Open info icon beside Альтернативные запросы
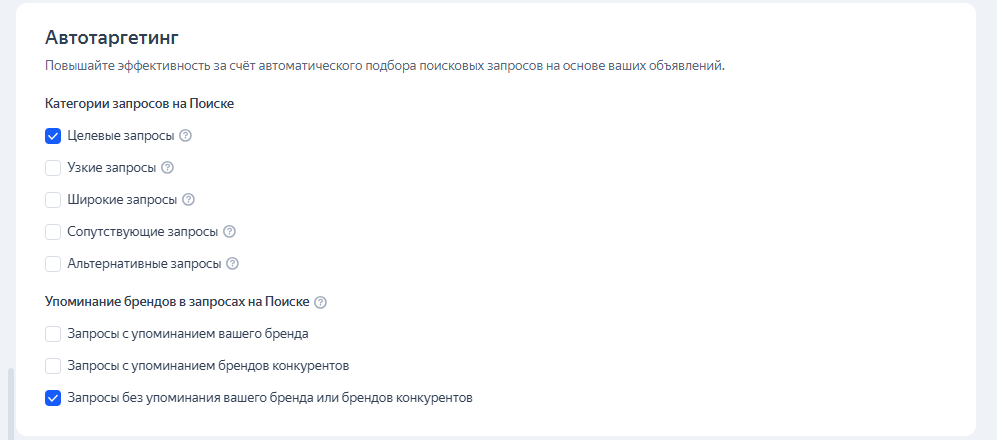 pos(232,264)
